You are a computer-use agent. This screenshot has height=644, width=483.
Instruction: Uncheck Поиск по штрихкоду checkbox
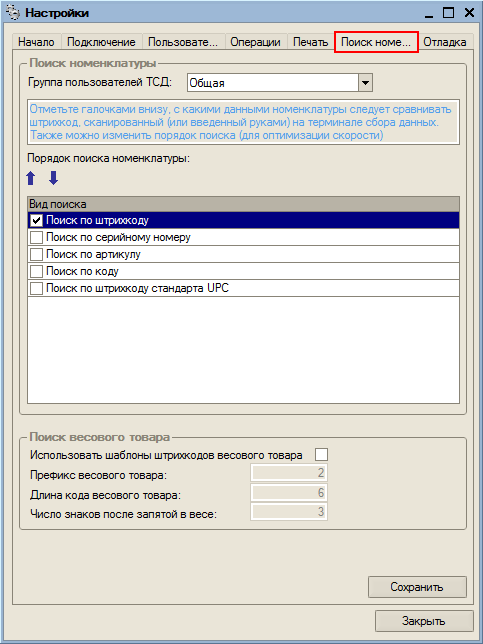[x=37, y=220]
